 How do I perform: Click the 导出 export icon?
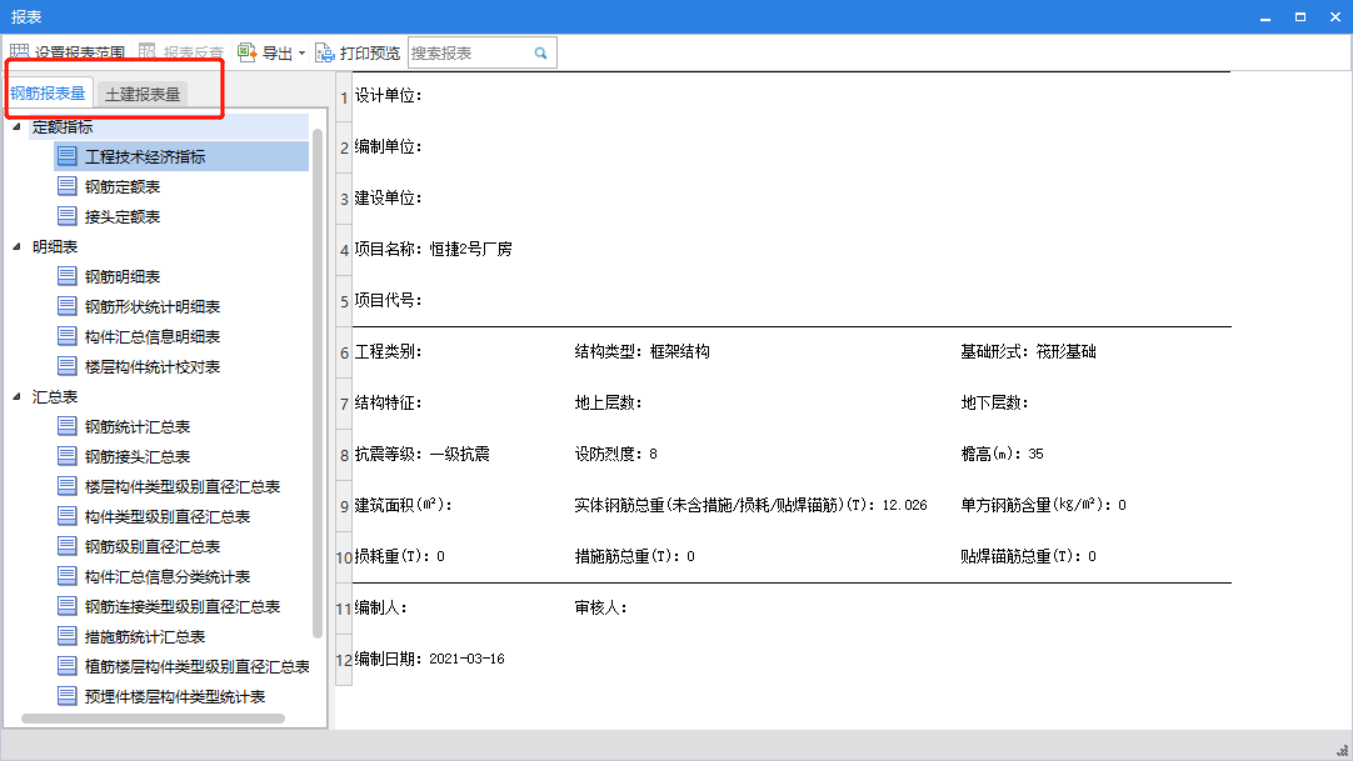point(247,52)
